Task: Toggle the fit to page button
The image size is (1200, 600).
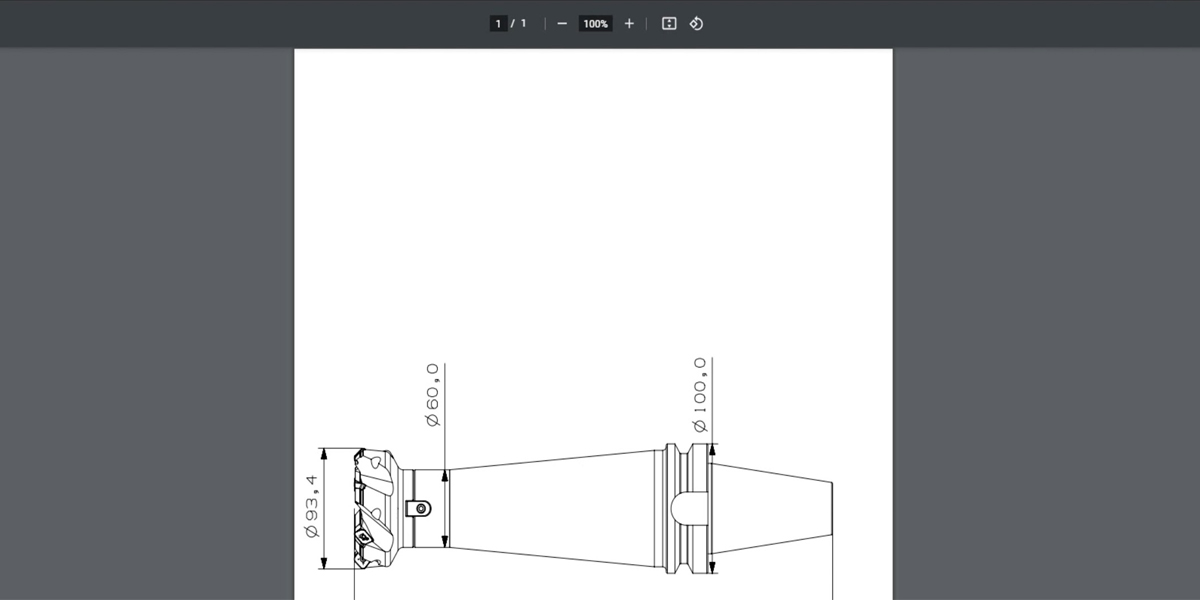Action: tap(669, 23)
